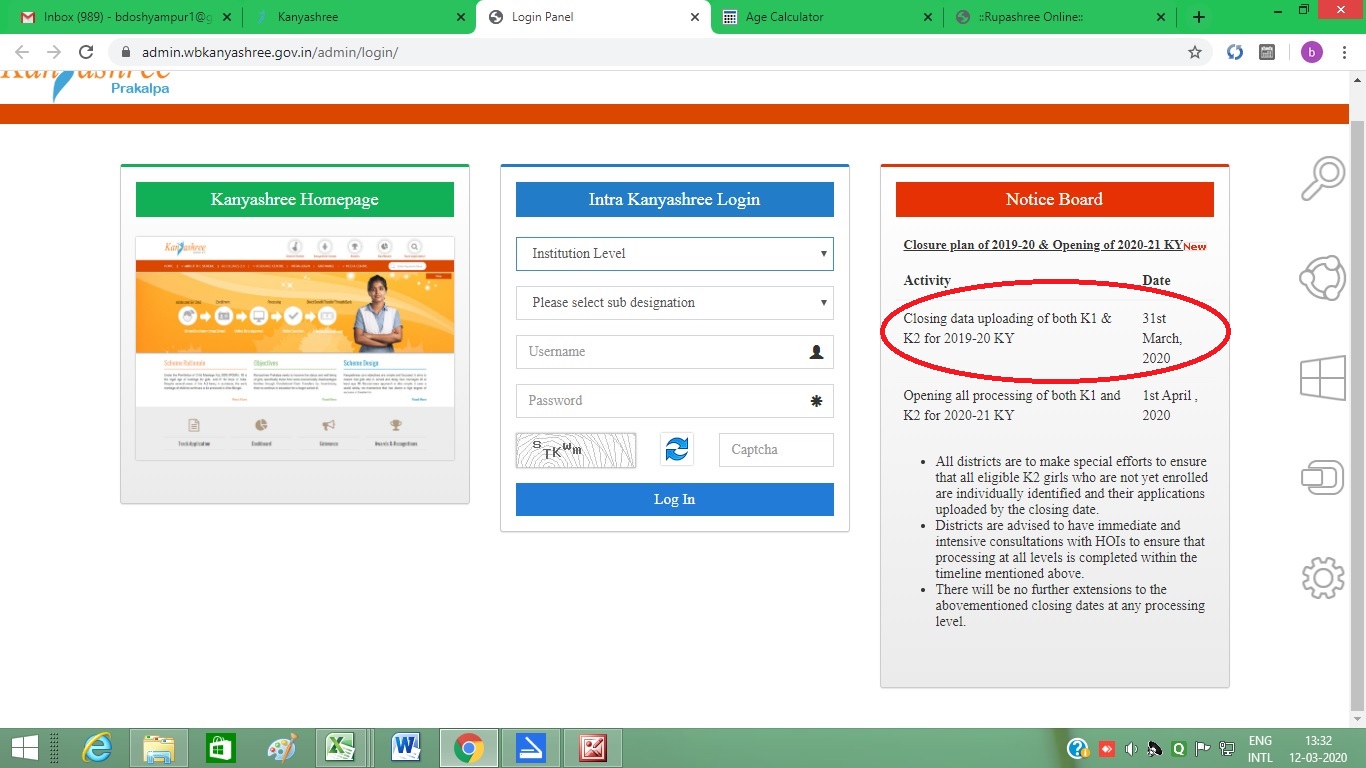The width and height of the screenshot is (1366, 768).
Task: Click the Windows Start button on taskbar
Action: click(24, 748)
